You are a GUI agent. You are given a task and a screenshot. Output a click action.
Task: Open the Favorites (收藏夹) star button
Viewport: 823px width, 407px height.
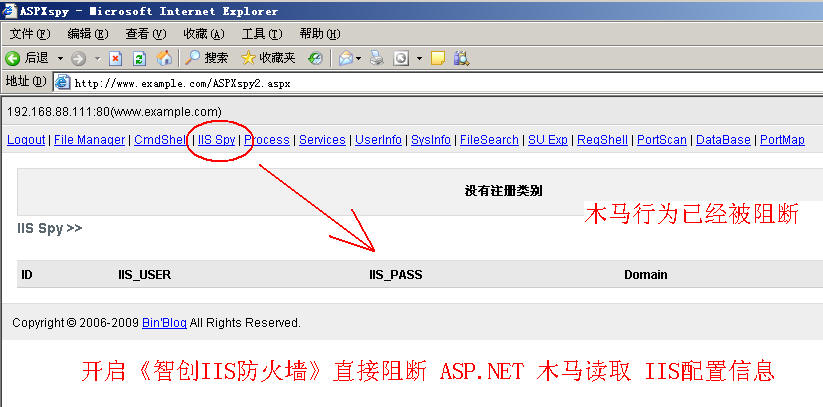268,58
